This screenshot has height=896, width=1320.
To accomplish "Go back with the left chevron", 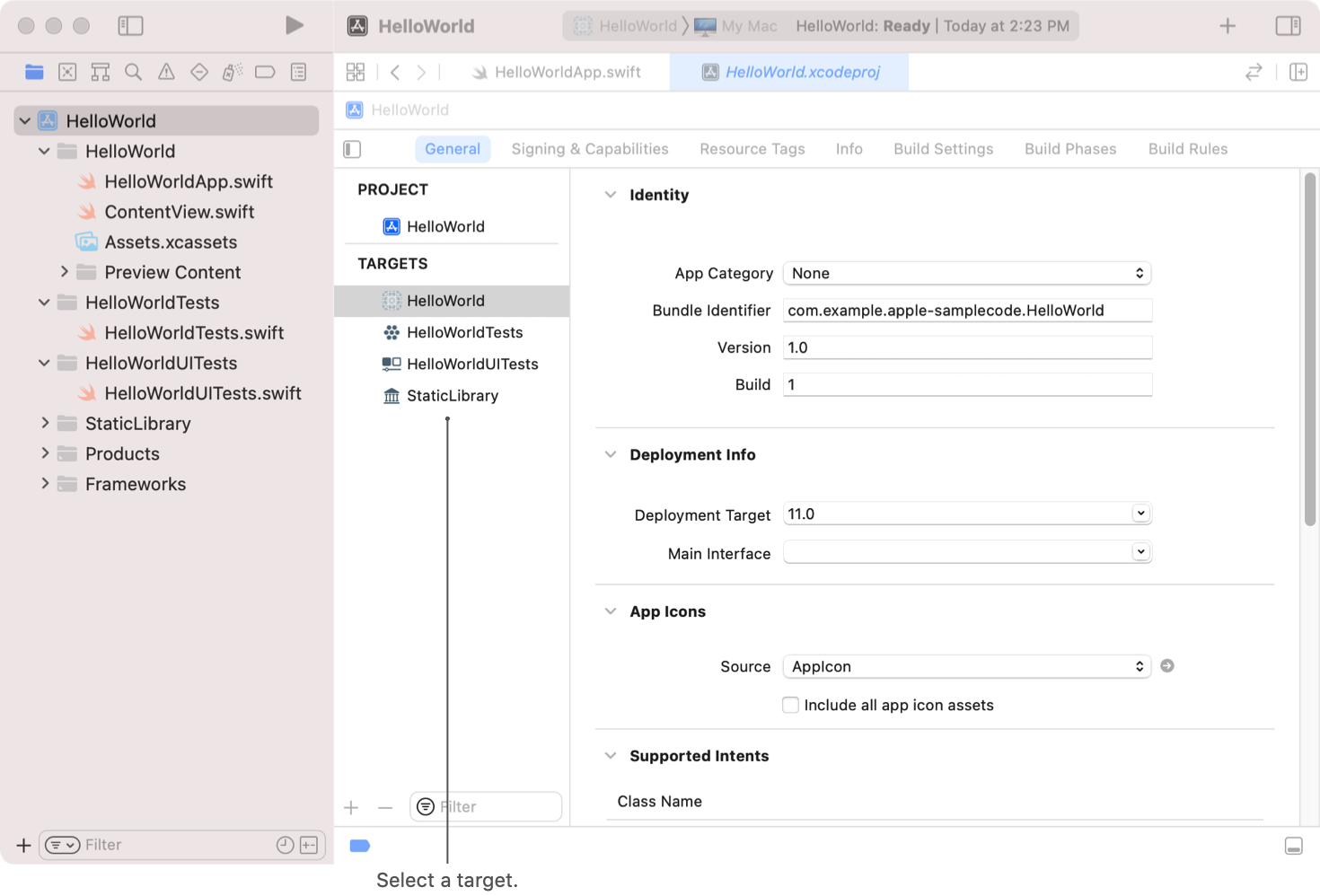I will (x=395, y=72).
